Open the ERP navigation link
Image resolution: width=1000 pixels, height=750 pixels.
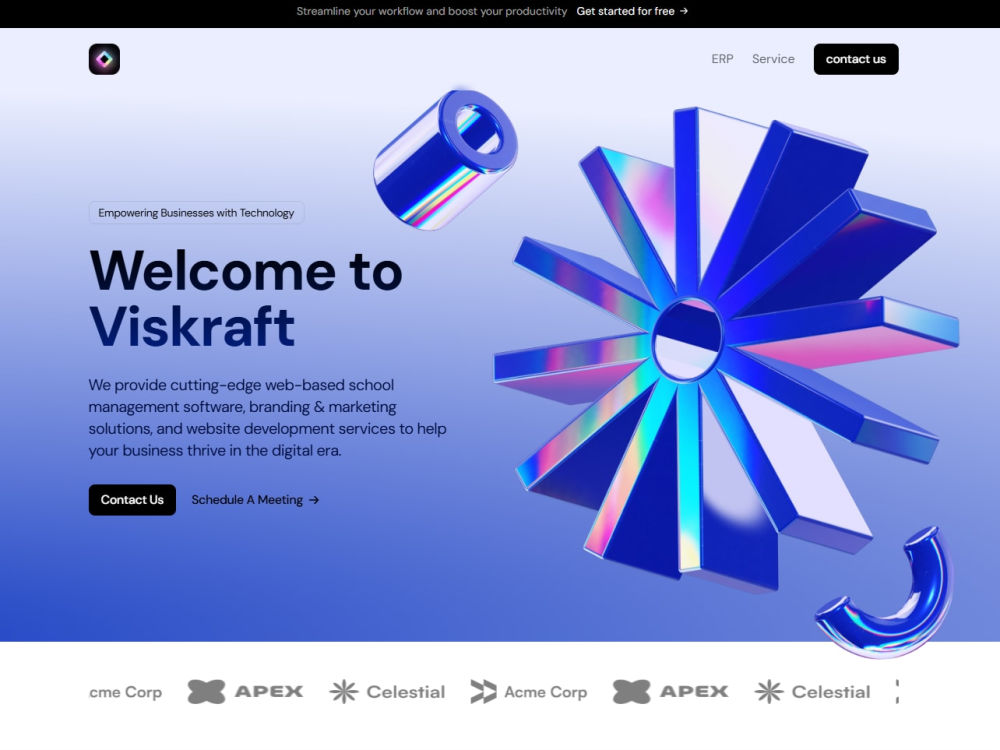[722, 59]
